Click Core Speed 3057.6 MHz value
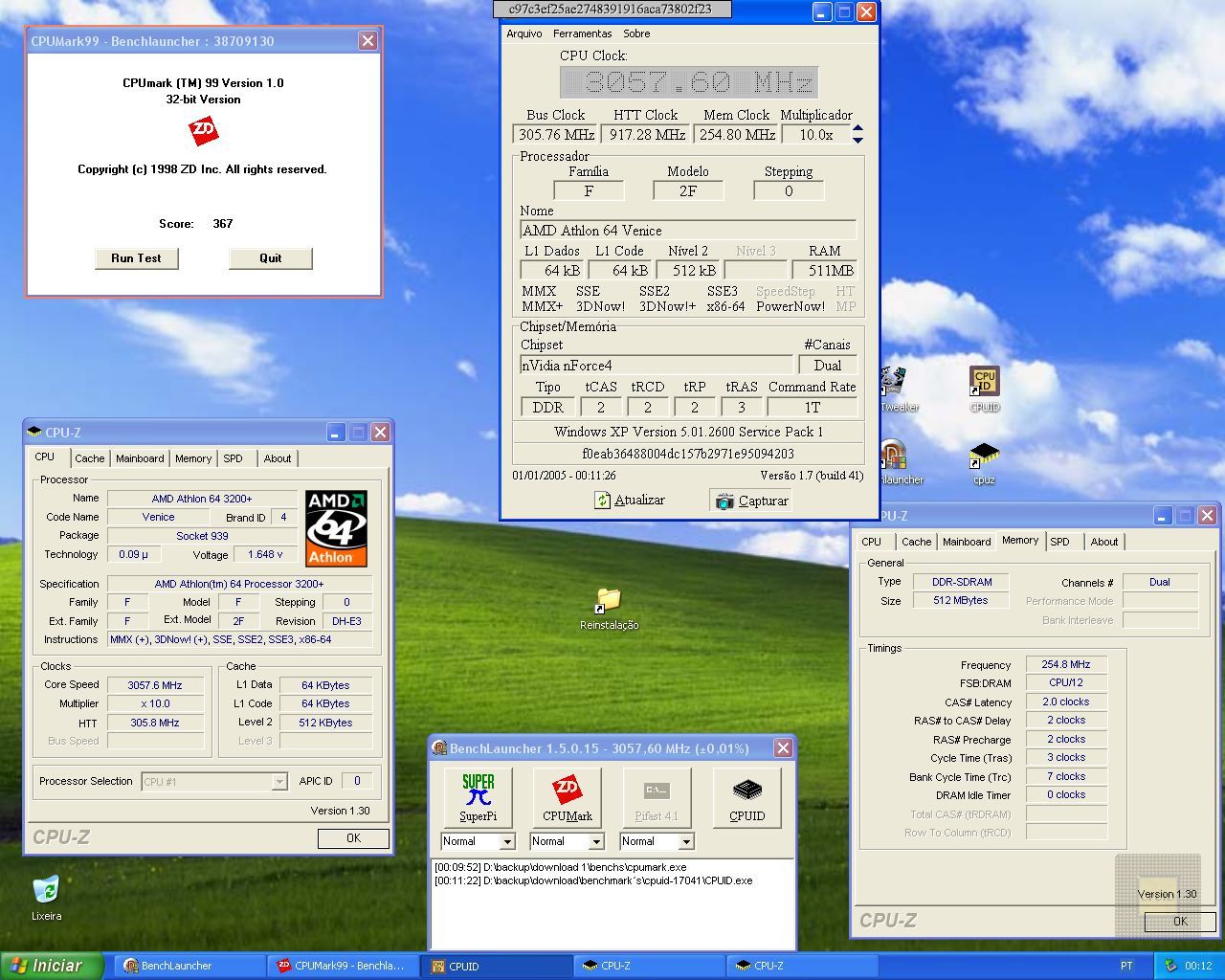Screen dimensions: 1225x980 (x=155, y=685)
